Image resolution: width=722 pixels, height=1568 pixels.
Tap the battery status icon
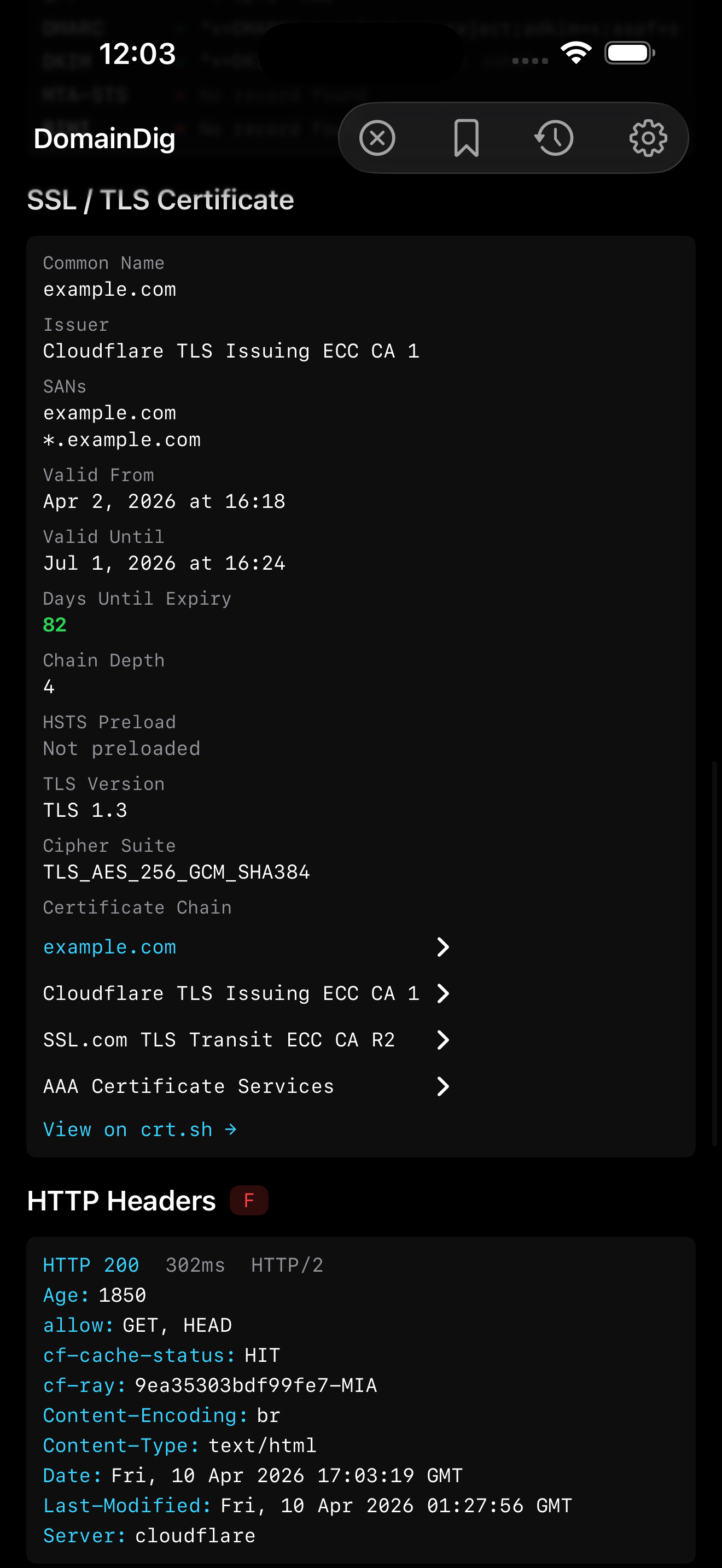click(x=630, y=53)
